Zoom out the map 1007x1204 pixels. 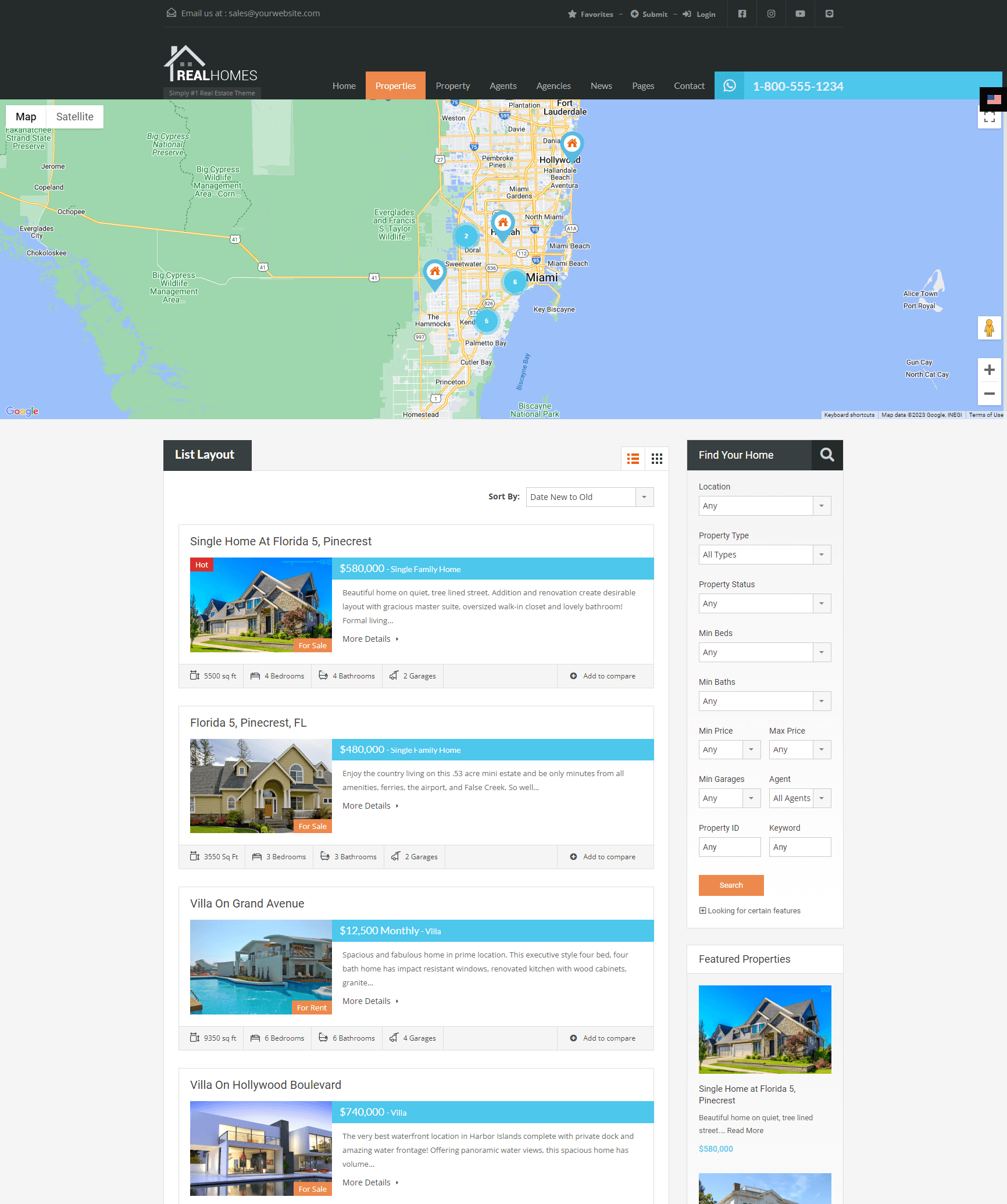pyautogui.click(x=989, y=394)
